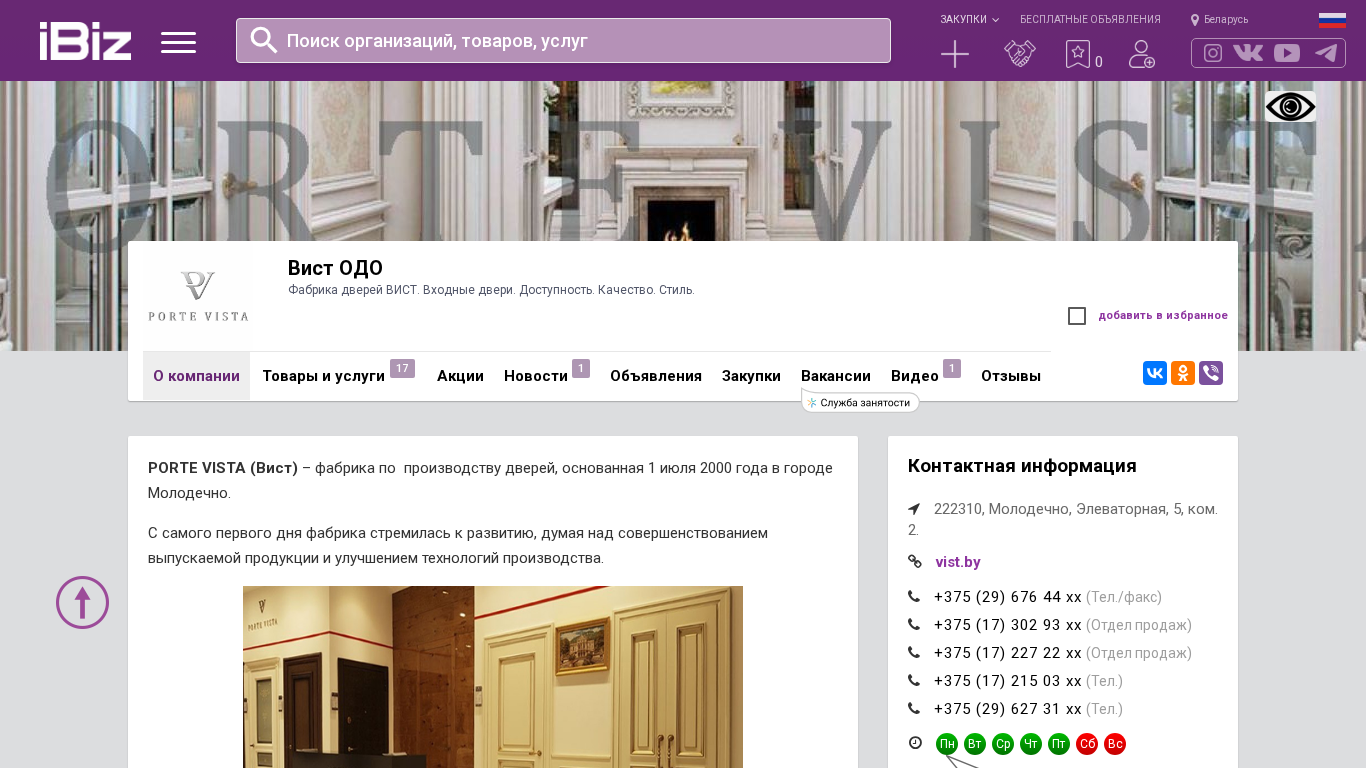Click the user registration icon
Image resolution: width=1366 pixels, height=768 pixels.
[x=1142, y=54]
